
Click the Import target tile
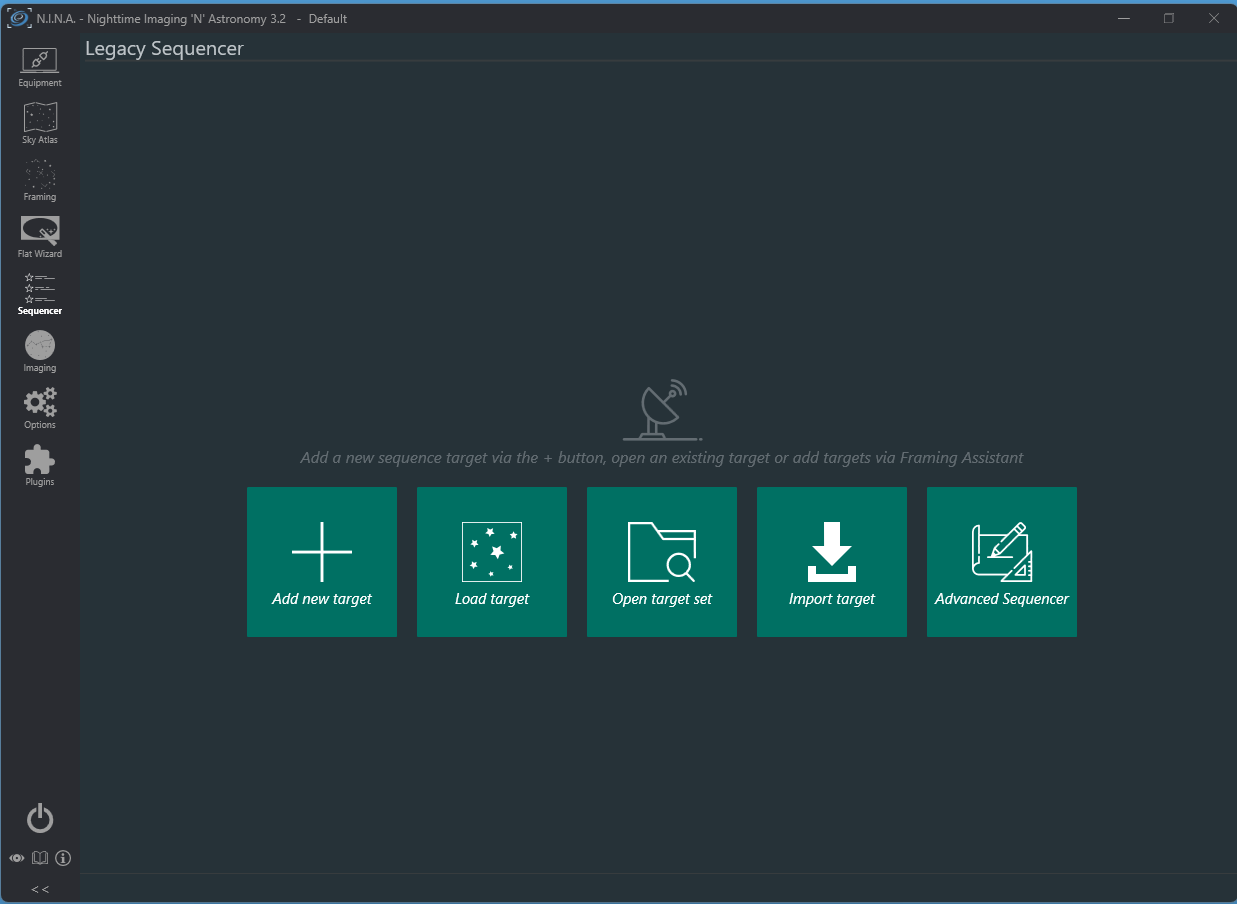[832, 562]
